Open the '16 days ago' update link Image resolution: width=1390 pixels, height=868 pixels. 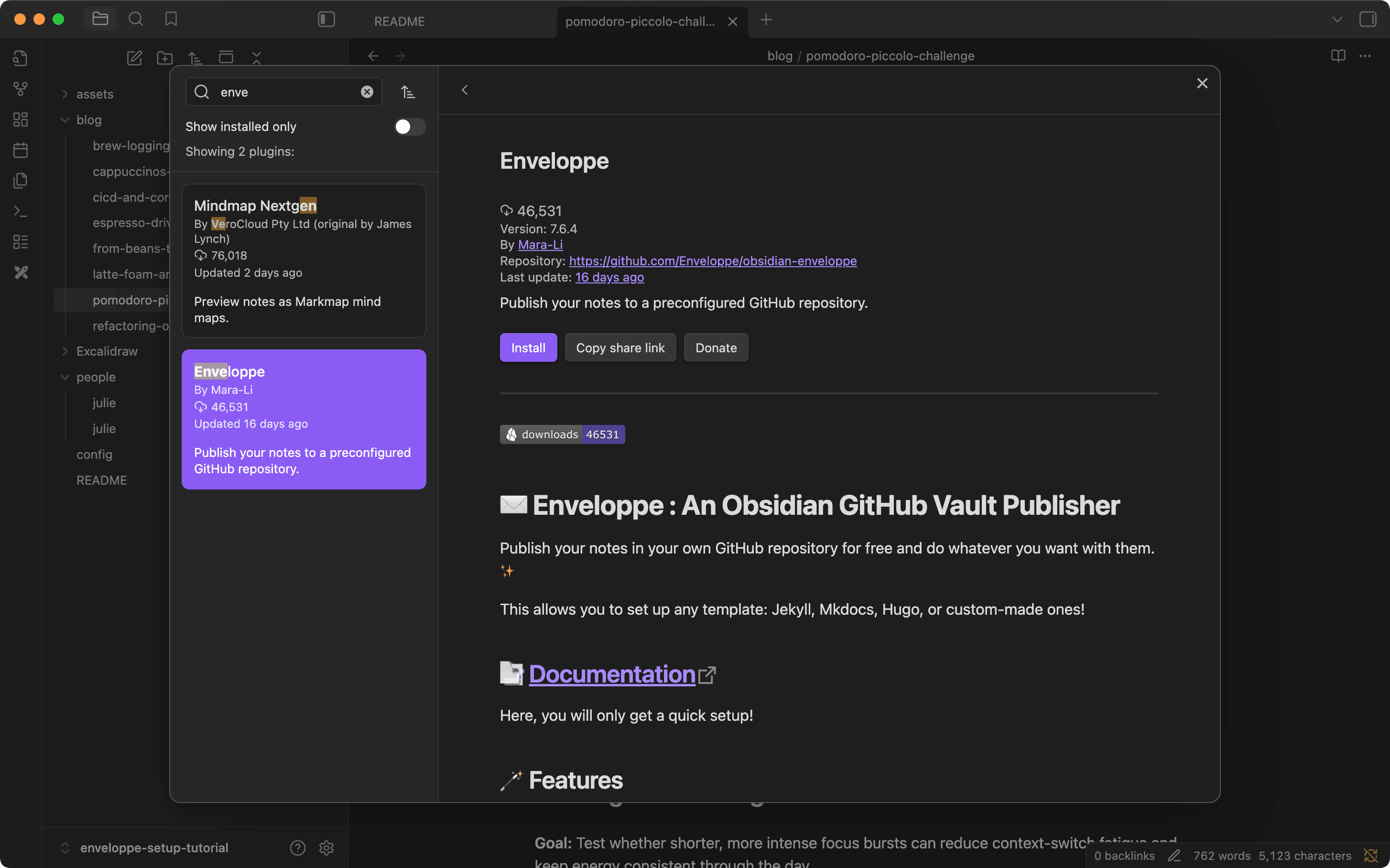[x=609, y=277]
